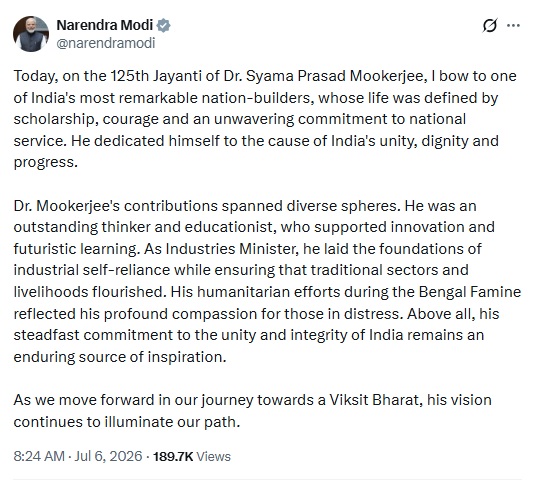Open the 189.7K Views count
The width and height of the screenshot is (535, 481).
pos(192,456)
